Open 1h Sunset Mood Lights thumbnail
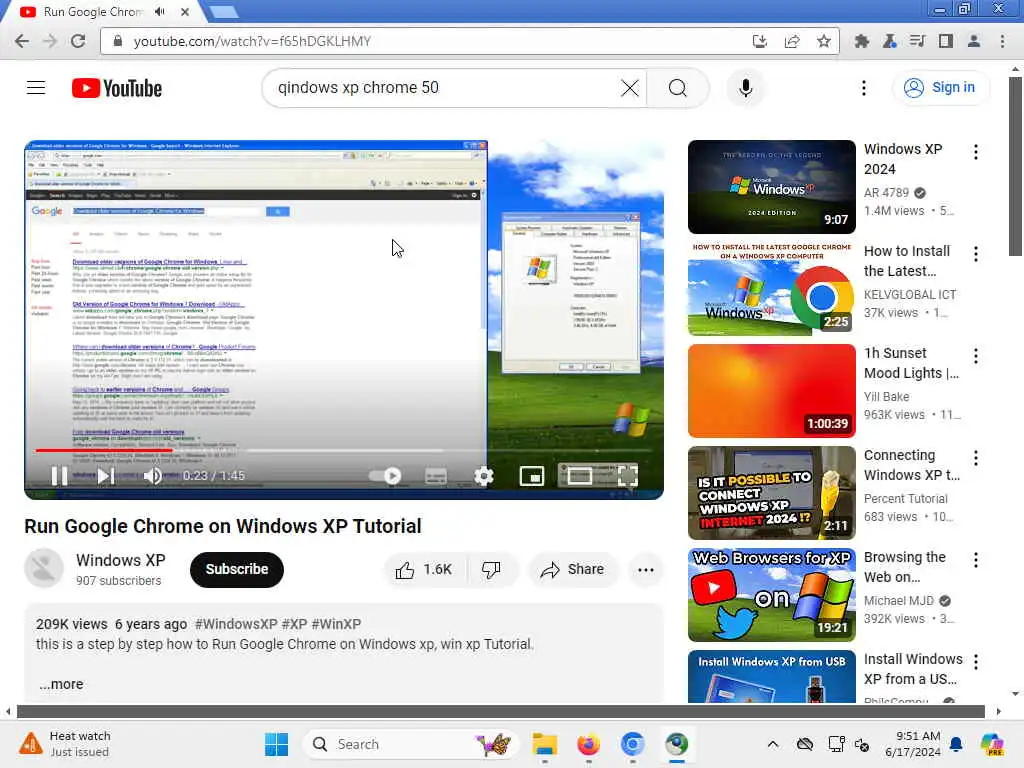The height and width of the screenshot is (768, 1024). click(x=771, y=391)
